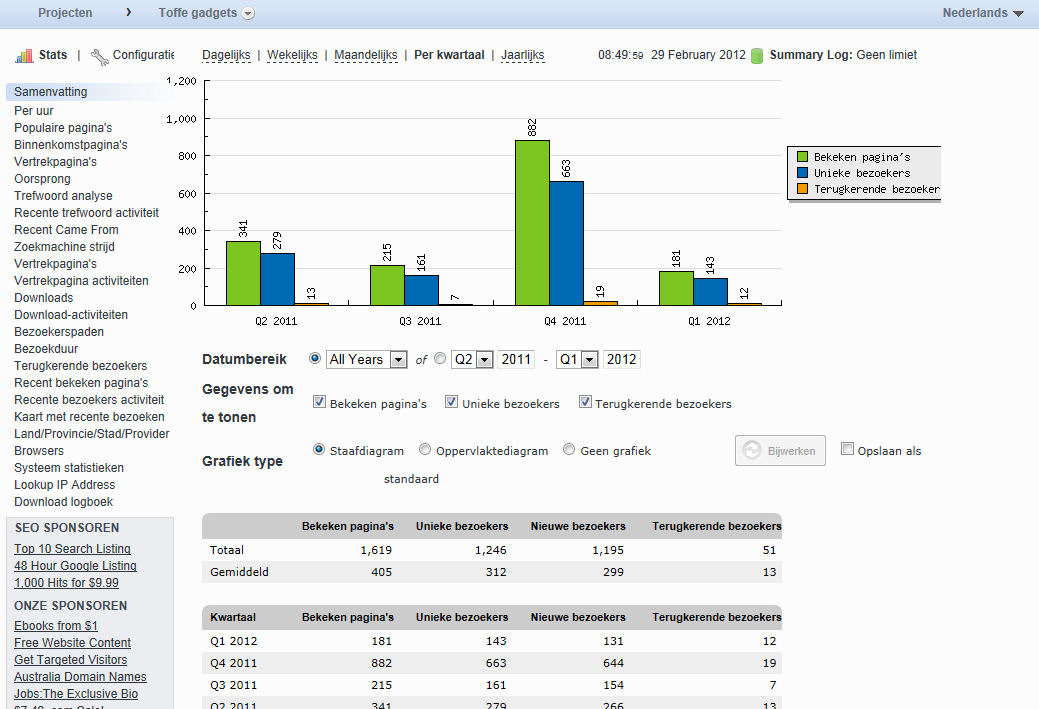The width and height of the screenshot is (1039, 709).
Task: Open Per uur in the sidebar
Action: (x=34, y=111)
